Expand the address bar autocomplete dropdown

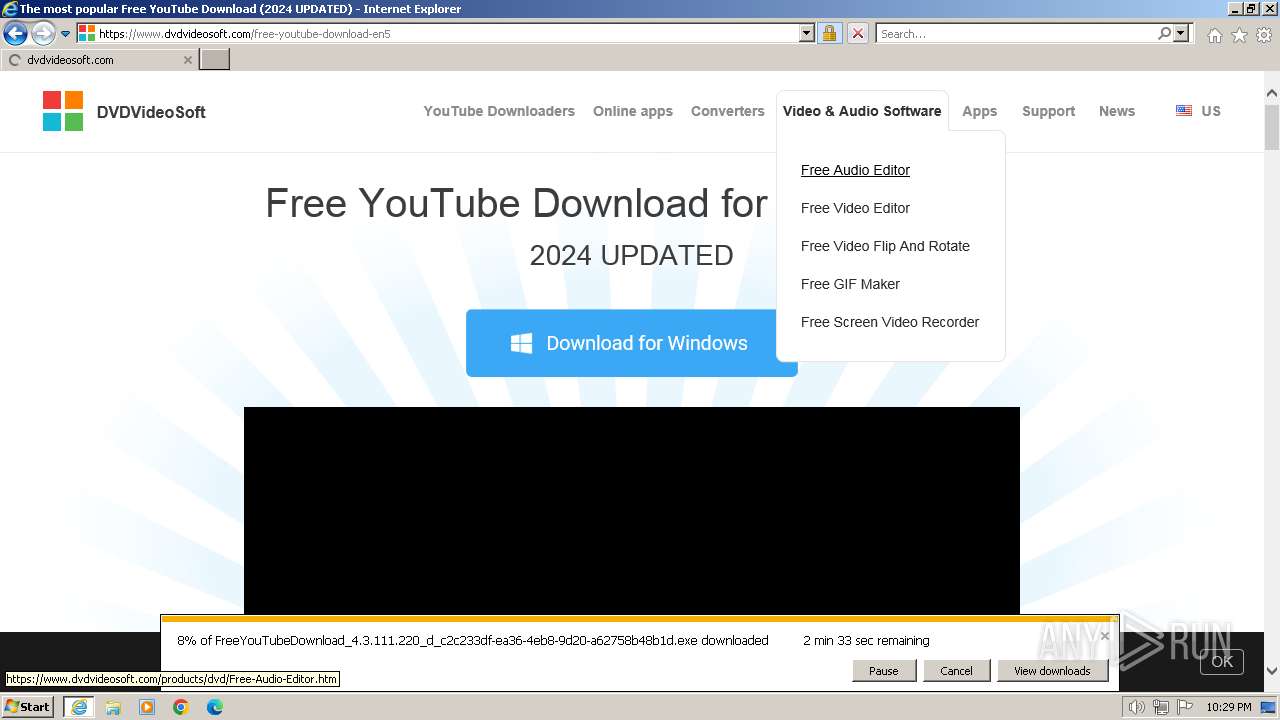(x=807, y=33)
